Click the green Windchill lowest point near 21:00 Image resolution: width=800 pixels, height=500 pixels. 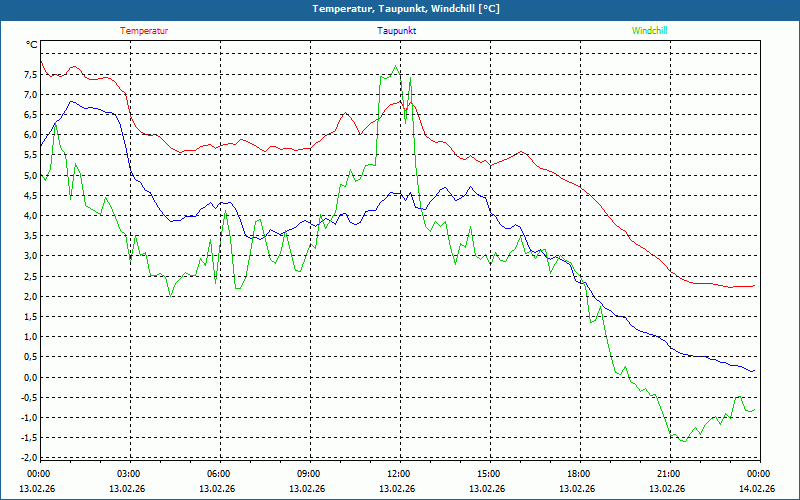[684, 441]
